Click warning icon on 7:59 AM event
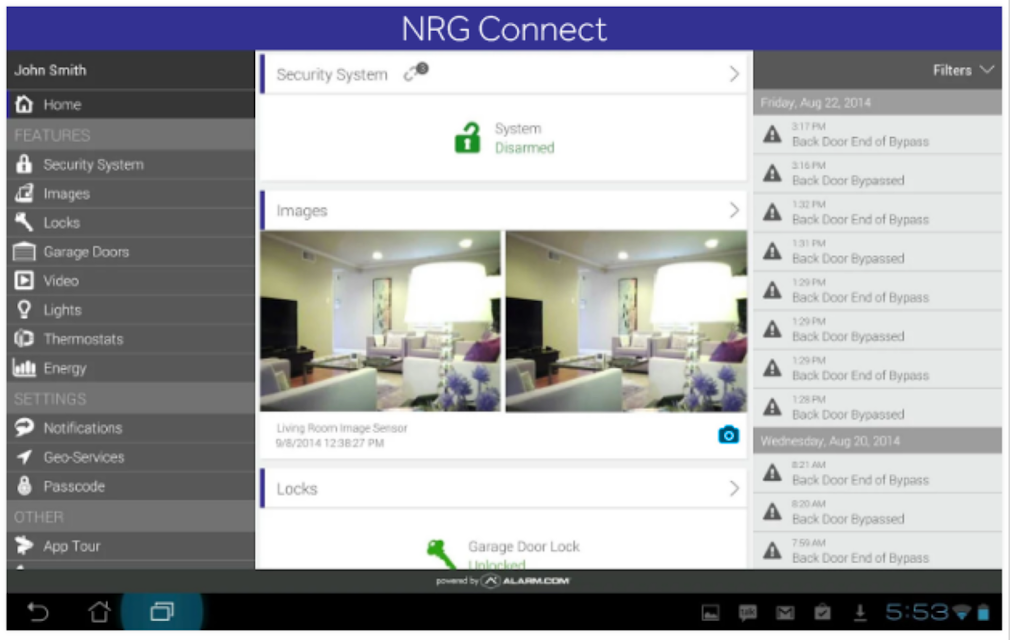Image resolution: width=1010 pixels, height=640 pixels. tap(772, 551)
